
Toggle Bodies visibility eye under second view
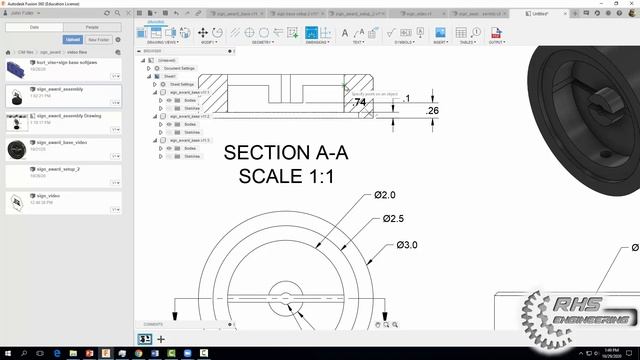coord(169,124)
